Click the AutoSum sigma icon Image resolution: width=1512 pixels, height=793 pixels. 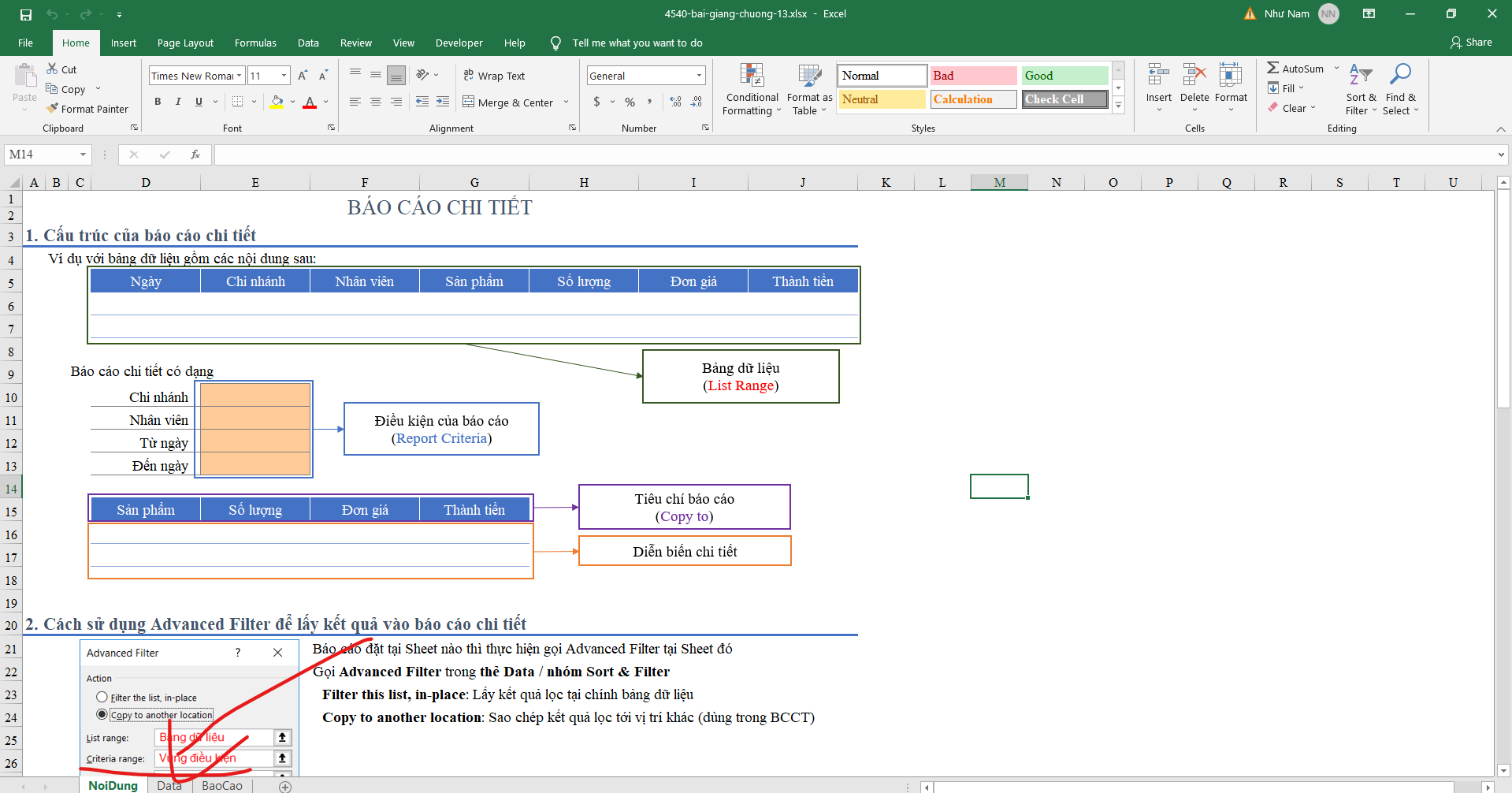point(1273,69)
